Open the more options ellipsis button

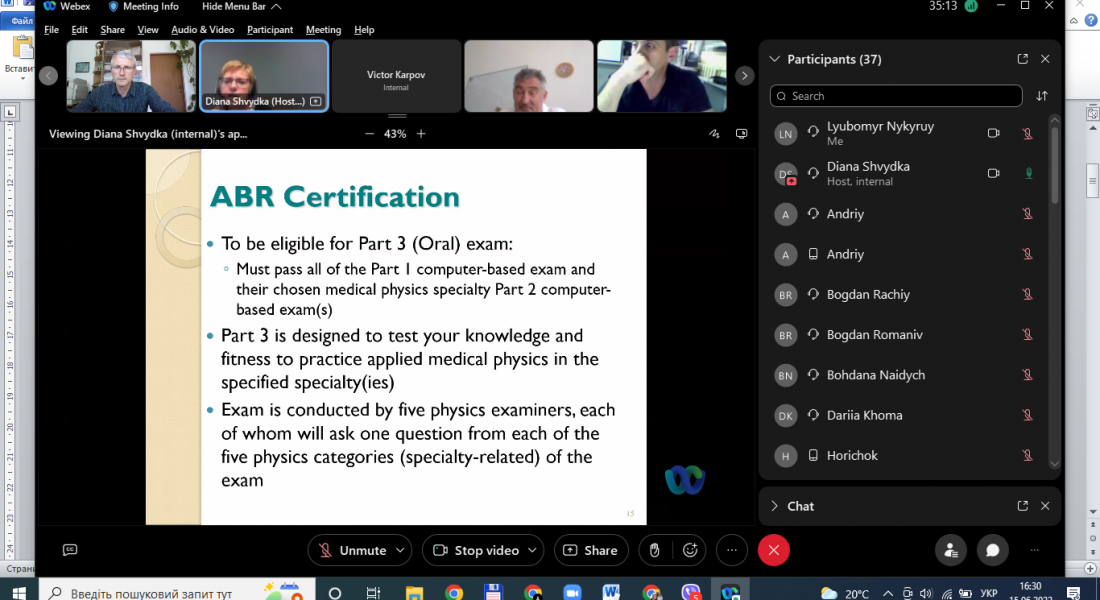pyautogui.click(x=732, y=550)
